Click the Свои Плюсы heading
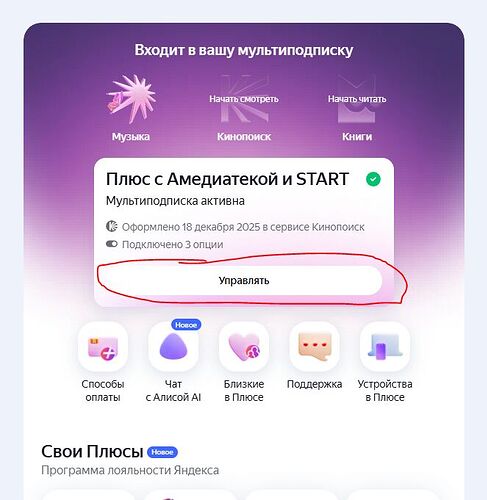 (x=92, y=452)
